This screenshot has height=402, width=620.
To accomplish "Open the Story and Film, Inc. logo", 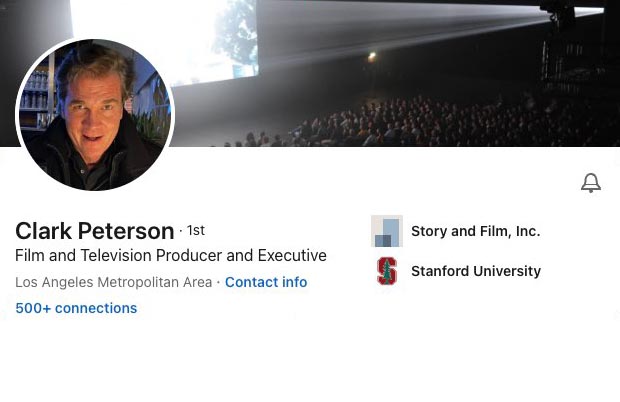I will (x=386, y=231).
